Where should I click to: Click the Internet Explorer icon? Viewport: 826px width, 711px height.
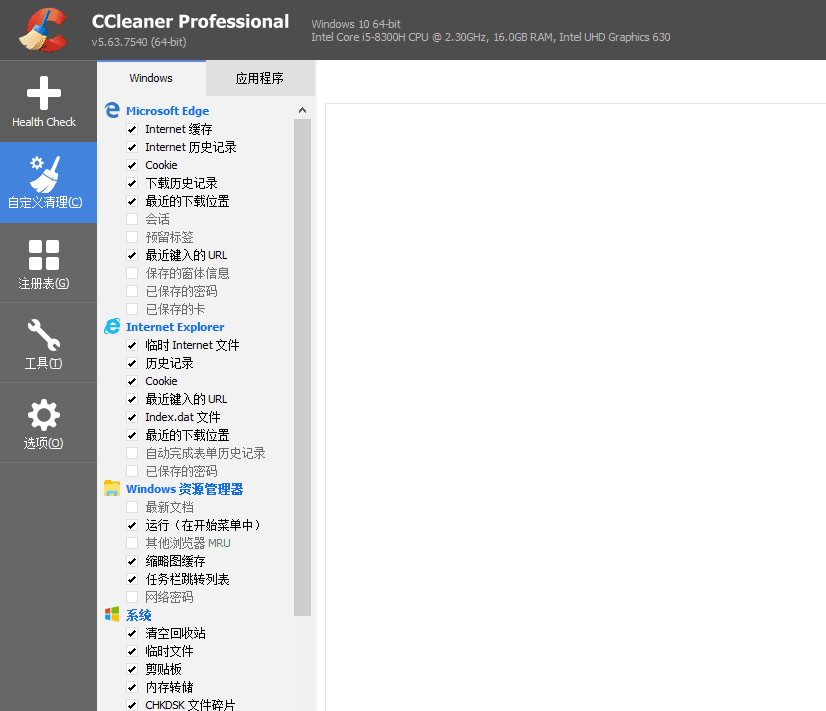point(112,327)
